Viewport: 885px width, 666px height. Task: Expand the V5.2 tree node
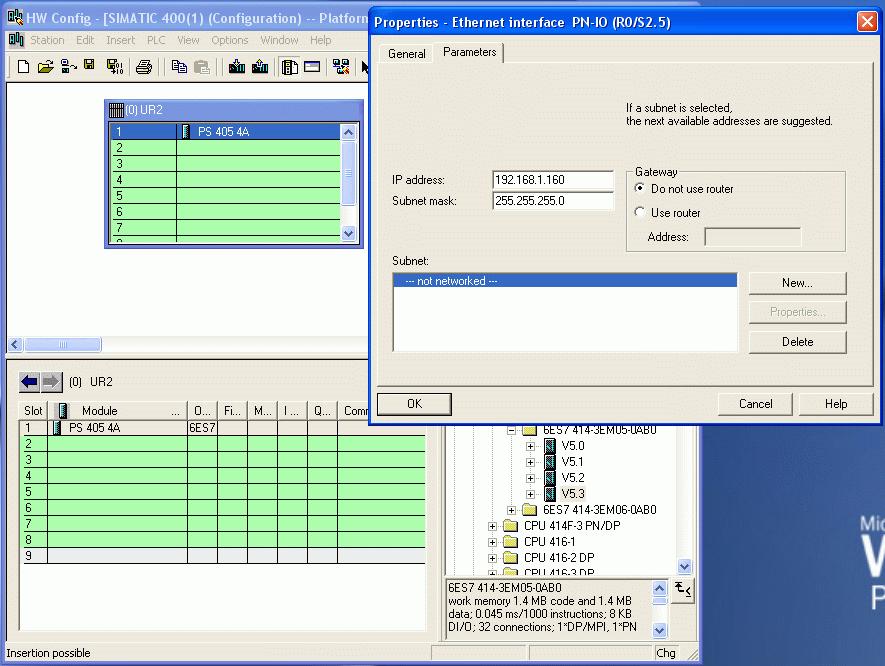point(530,479)
